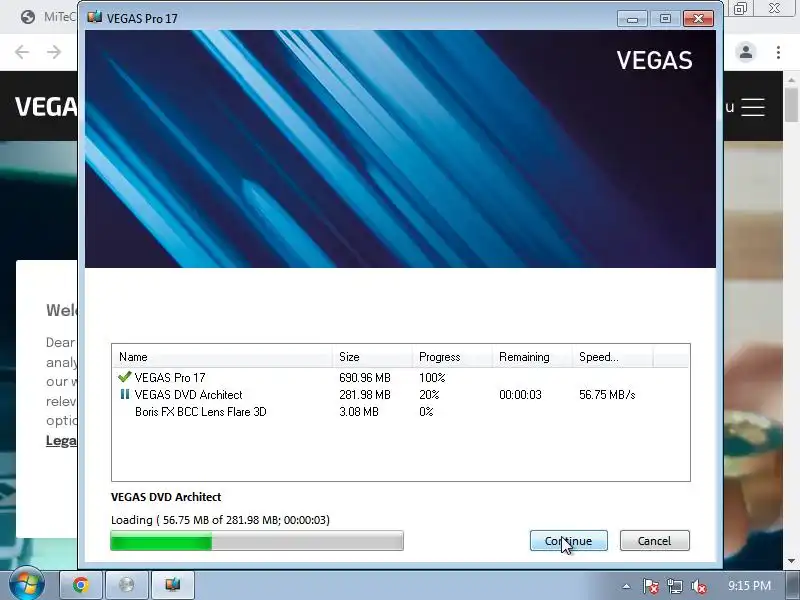Click the VEGAS Pro 17 list row name
Screen dimensions: 800x600
click(170, 378)
